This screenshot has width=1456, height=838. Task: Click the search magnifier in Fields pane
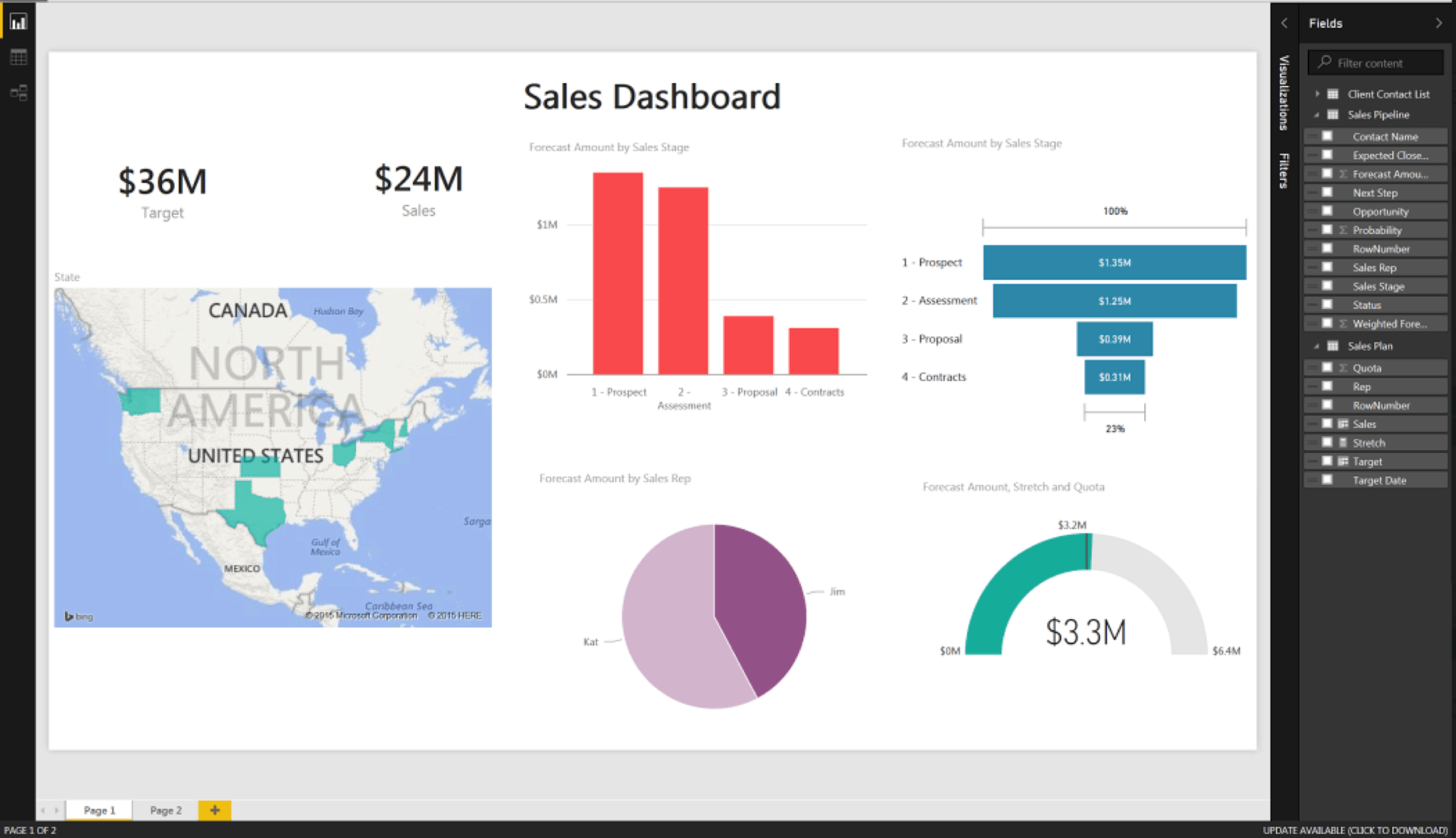click(1325, 63)
